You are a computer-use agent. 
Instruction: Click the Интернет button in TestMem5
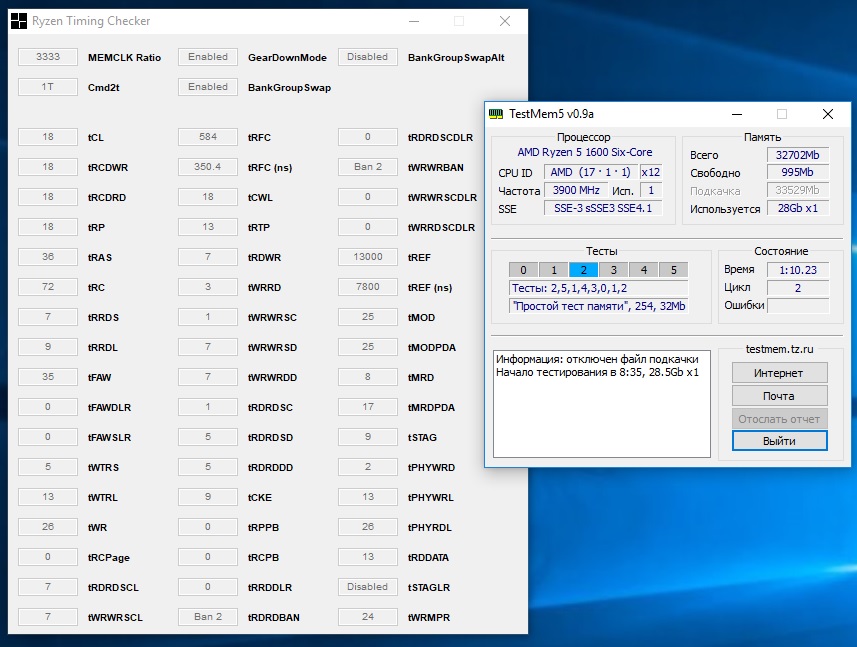tap(779, 373)
